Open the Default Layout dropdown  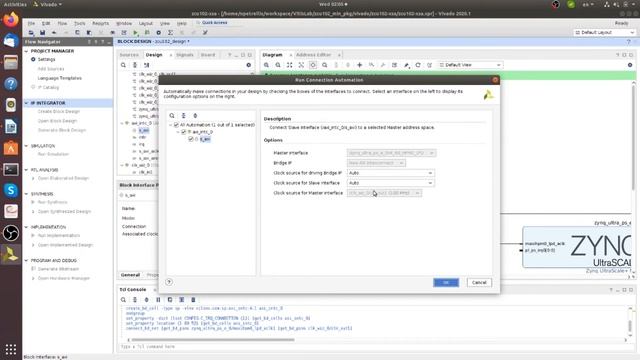coord(604,32)
